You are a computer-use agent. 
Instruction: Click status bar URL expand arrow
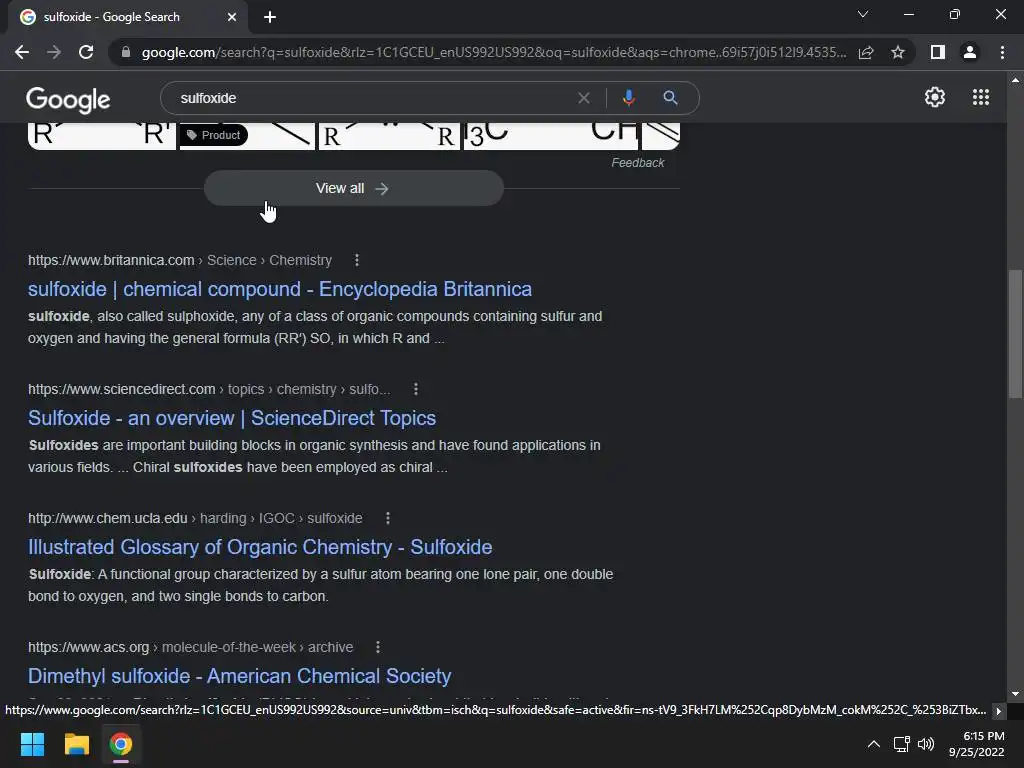point(999,711)
